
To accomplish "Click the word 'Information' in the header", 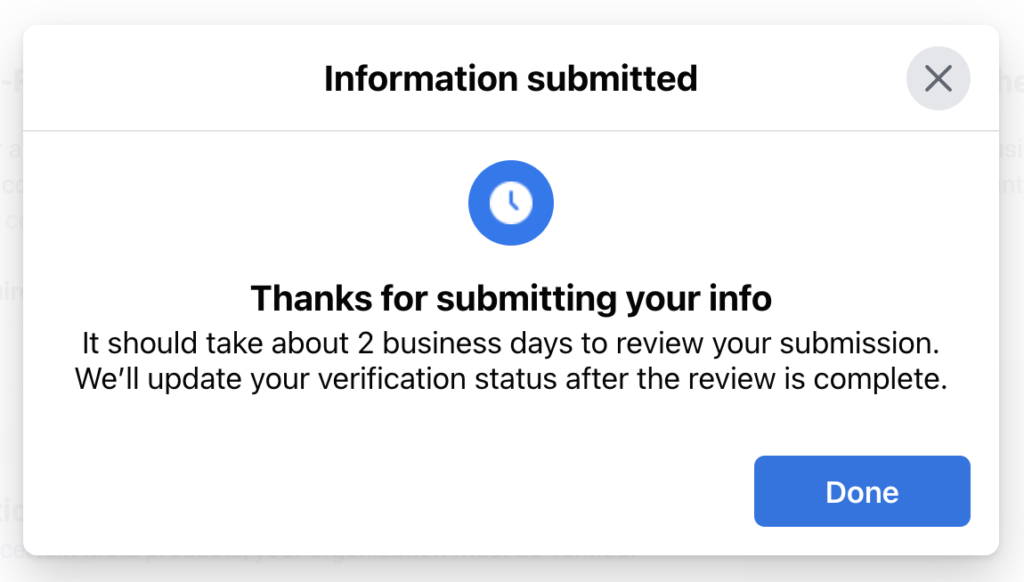I will 421,78.
